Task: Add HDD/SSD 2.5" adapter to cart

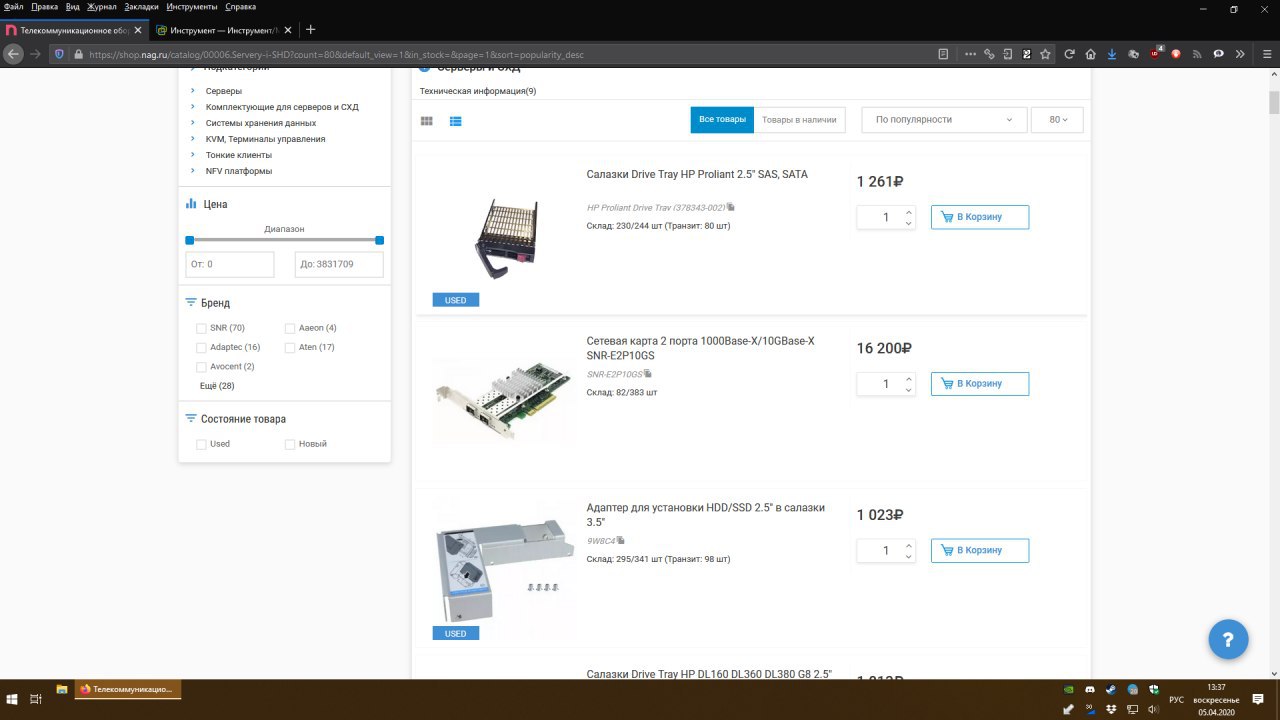Action: pos(980,550)
